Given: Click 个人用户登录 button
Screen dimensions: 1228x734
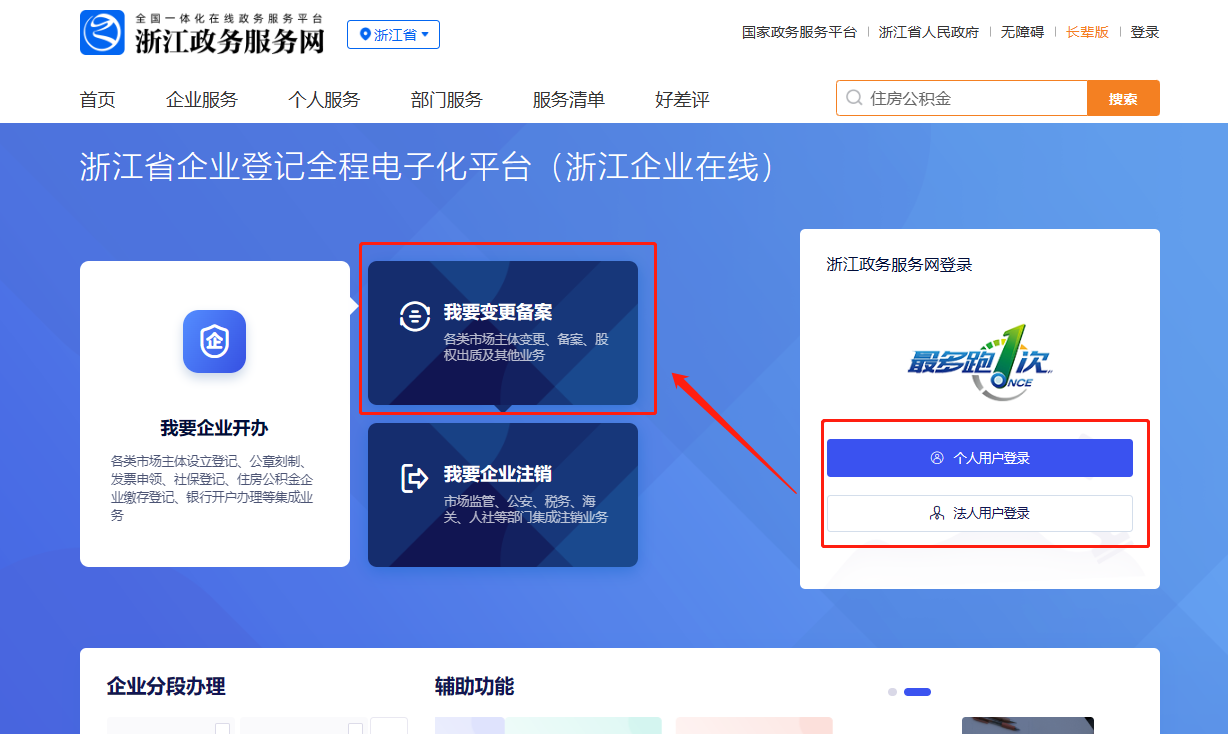Looking at the screenshot, I should point(980,458).
